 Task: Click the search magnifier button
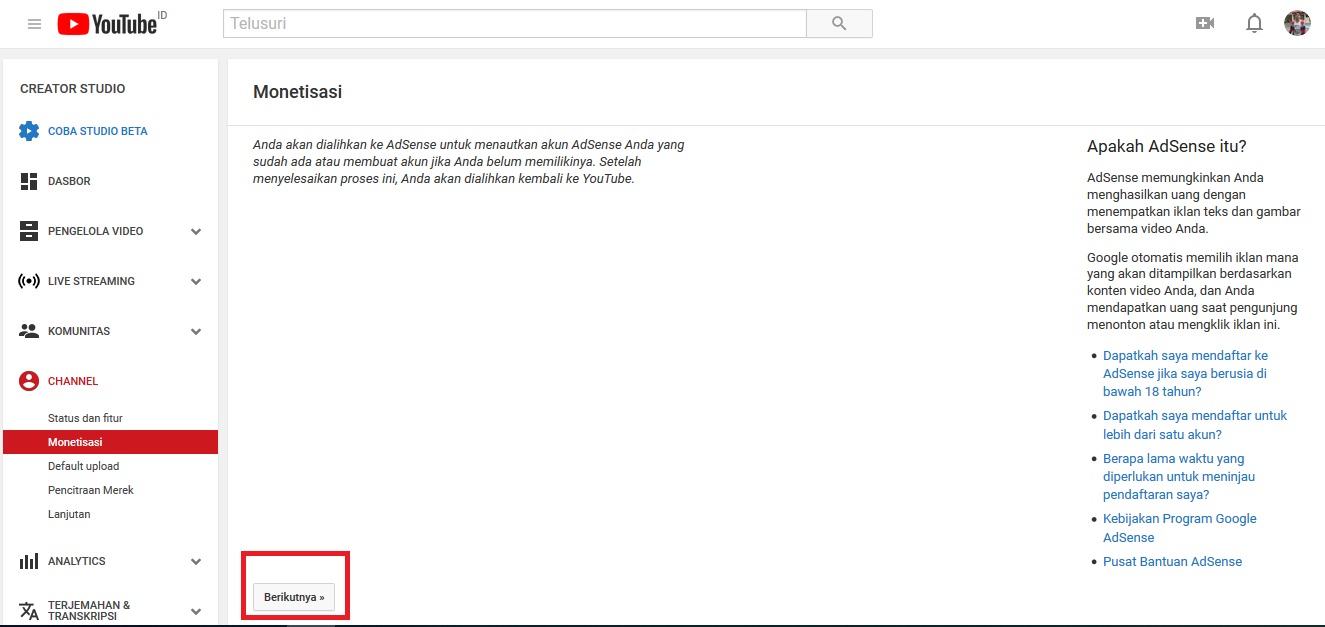click(x=839, y=23)
